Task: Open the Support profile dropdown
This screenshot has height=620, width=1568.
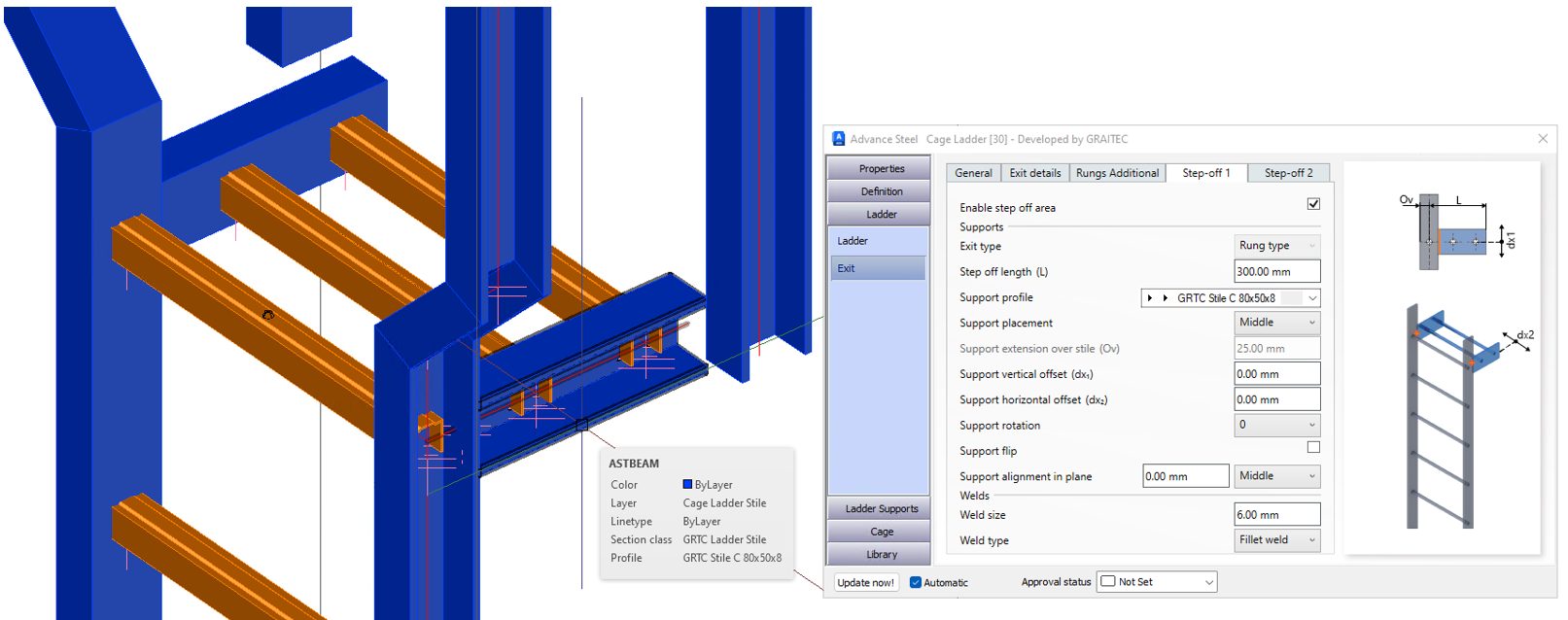Action: pyautogui.click(x=1231, y=298)
